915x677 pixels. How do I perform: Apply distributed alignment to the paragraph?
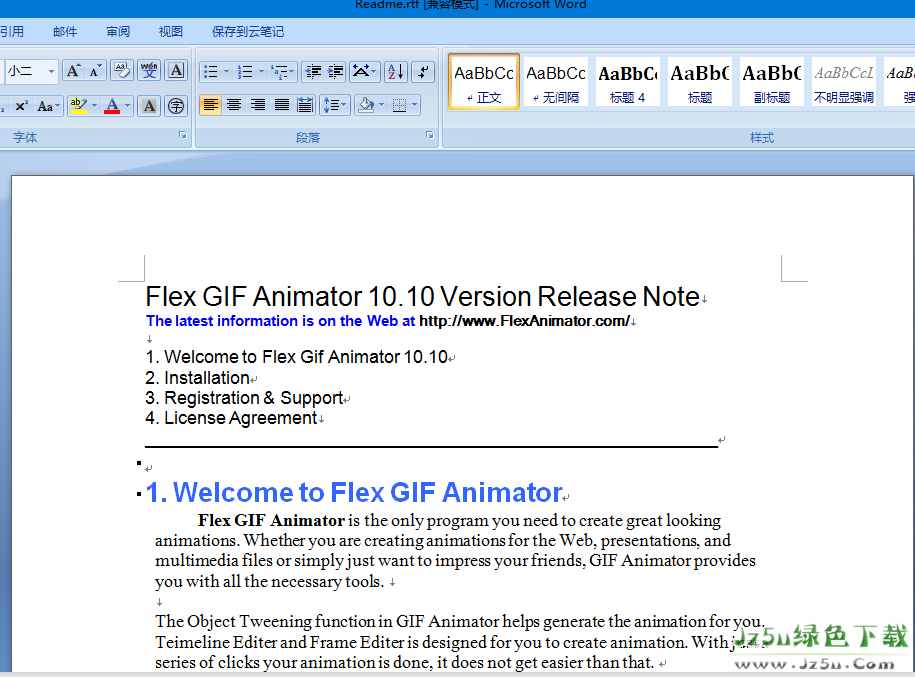point(305,105)
